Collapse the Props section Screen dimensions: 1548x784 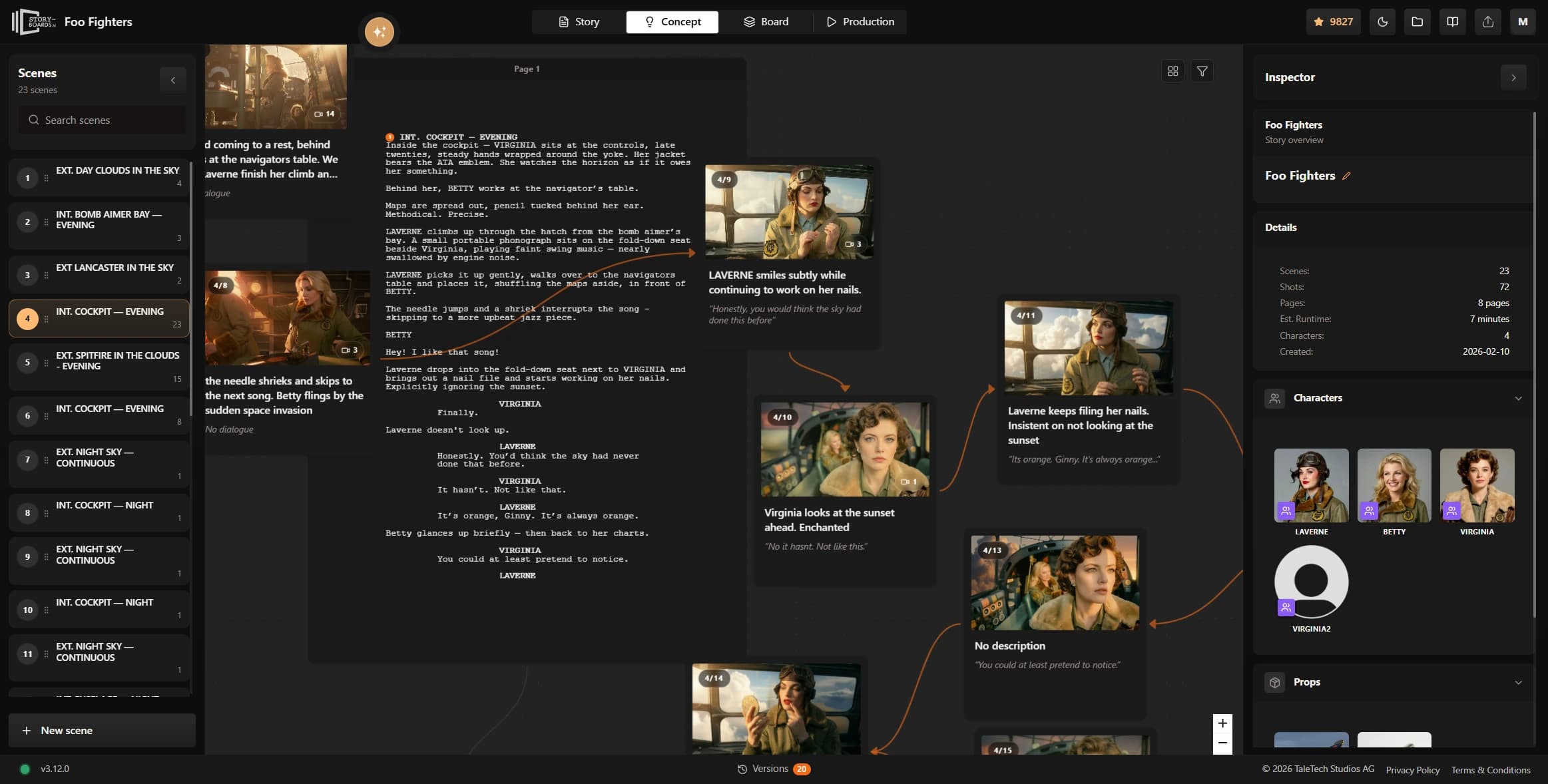1519,682
